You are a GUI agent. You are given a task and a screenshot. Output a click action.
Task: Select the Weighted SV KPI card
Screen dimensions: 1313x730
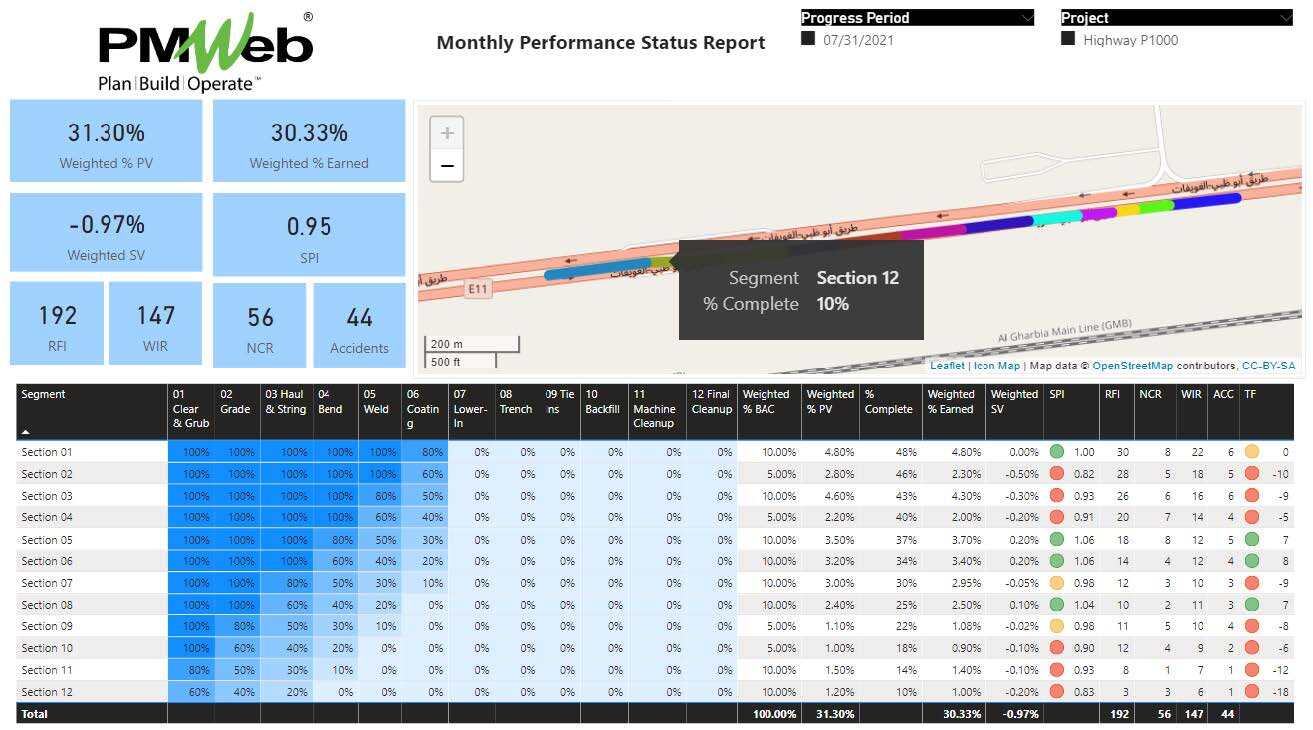(106, 233)
